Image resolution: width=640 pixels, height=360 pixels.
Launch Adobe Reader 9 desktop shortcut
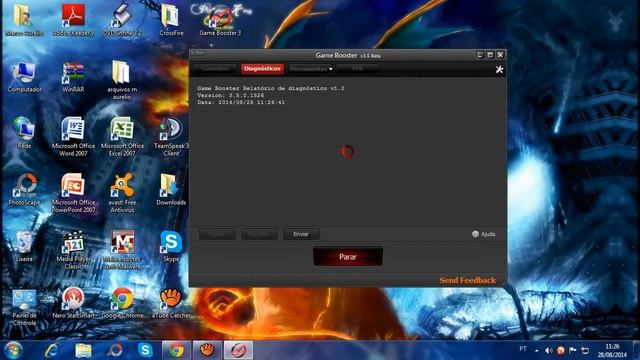point(73,20)
